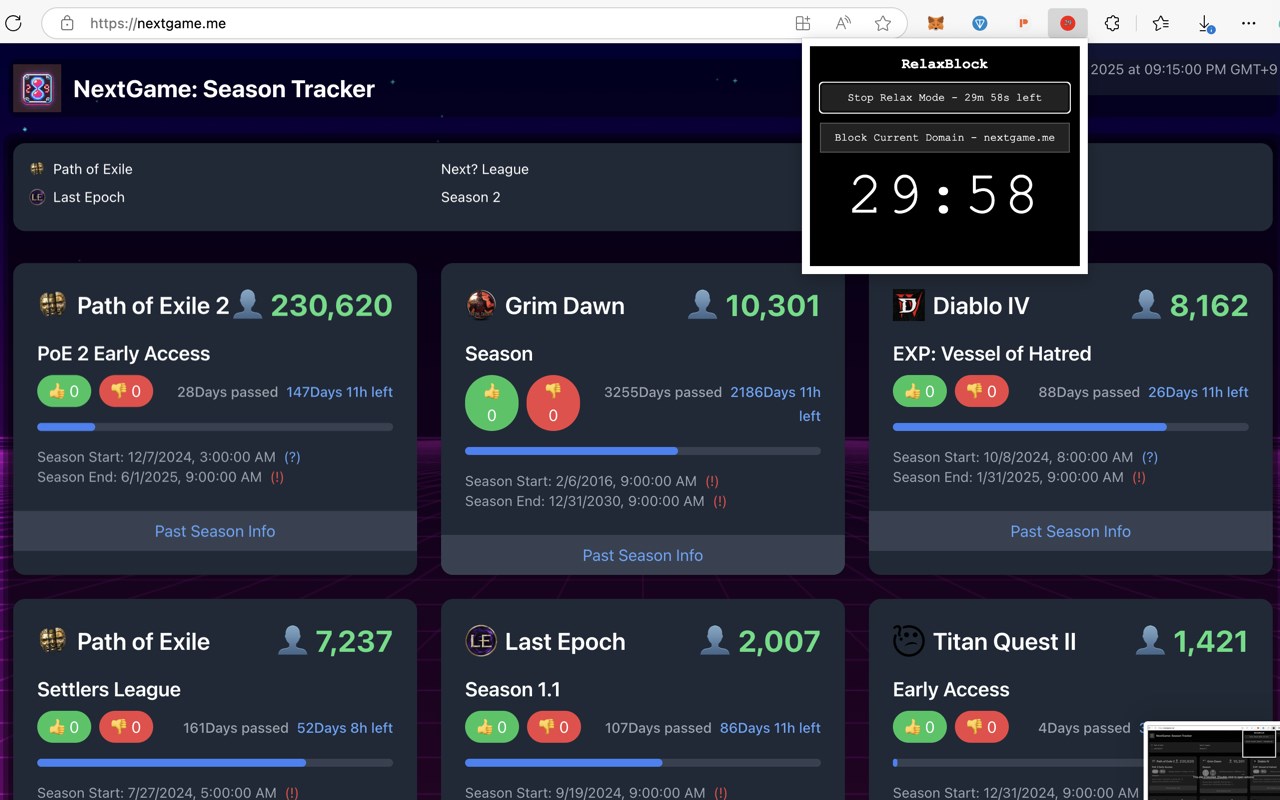Click player icon beside 230,620
Image resolution: width=1280 pixels, height=800 pixels.
[x=248, y=305]
